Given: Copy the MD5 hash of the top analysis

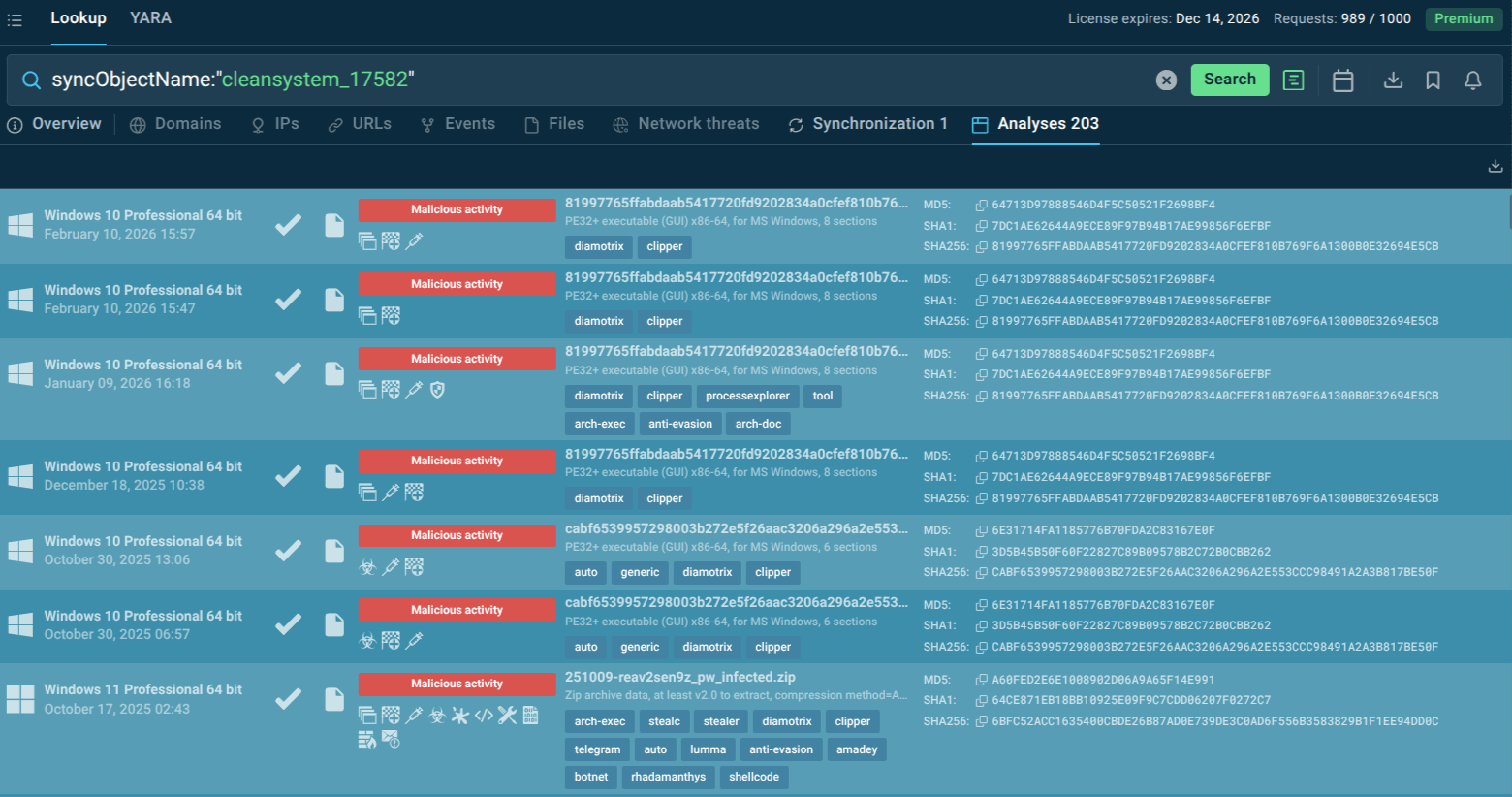Looking at the screenshot, I should tap(982, 205).
